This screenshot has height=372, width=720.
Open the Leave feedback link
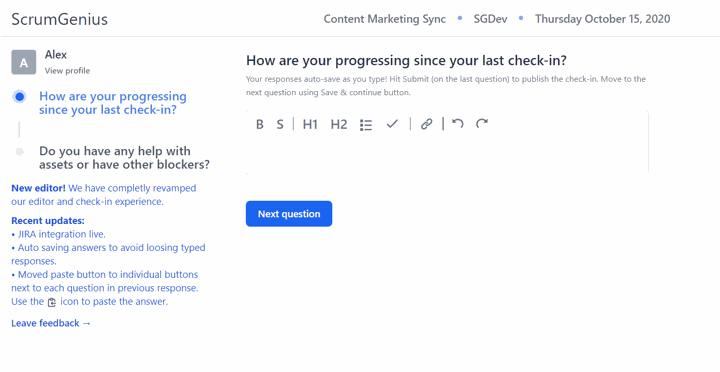[x=51, y=323]
